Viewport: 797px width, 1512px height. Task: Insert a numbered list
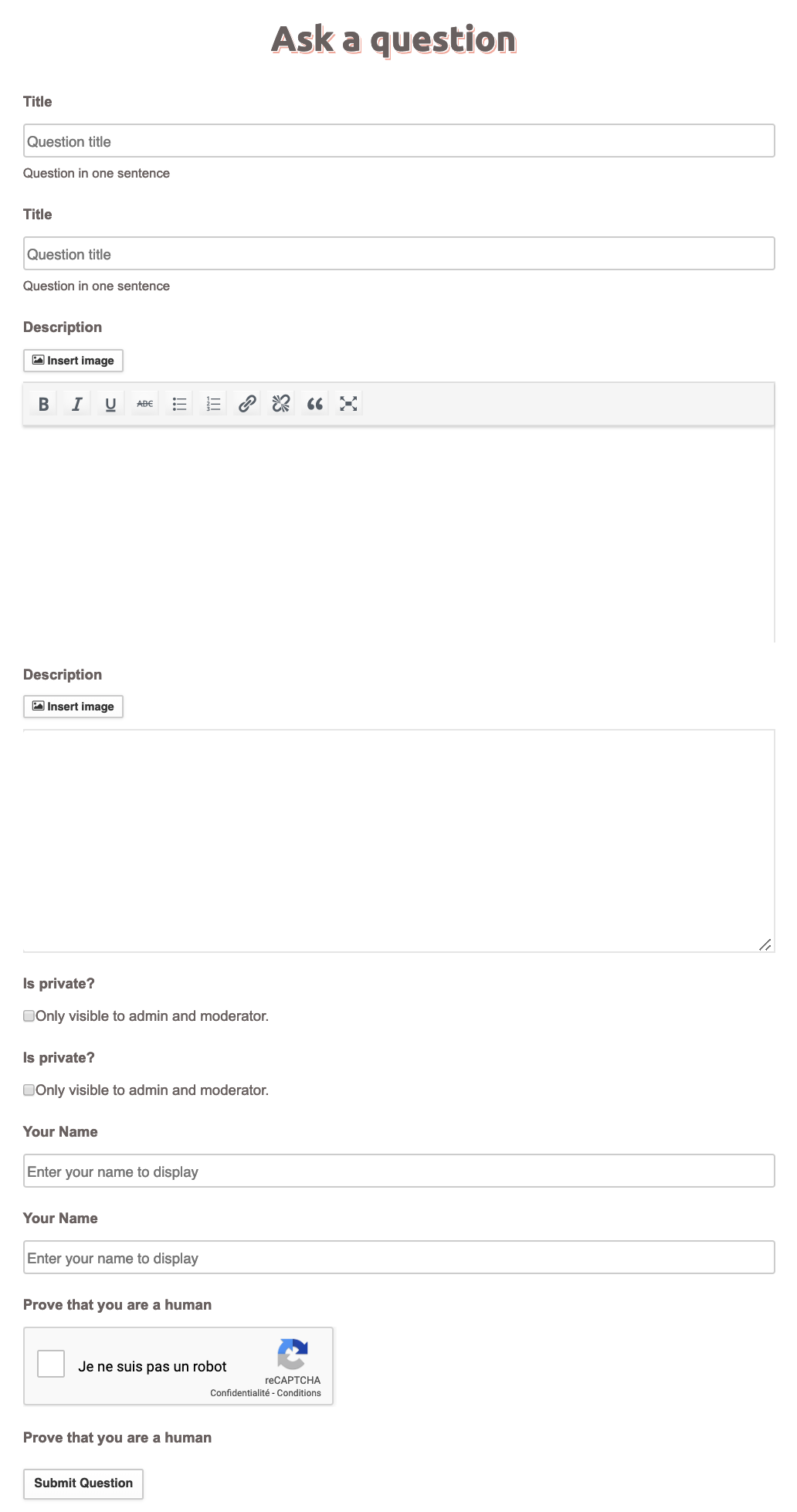point(213,403)
